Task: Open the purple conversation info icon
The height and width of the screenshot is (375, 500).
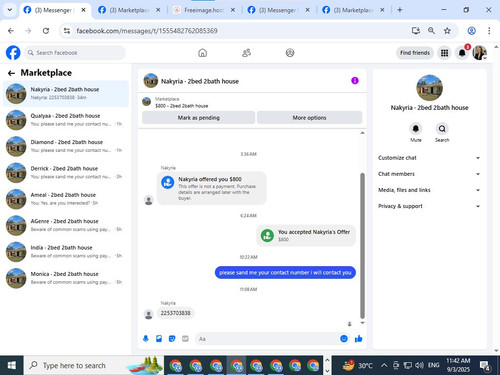Action: pos(355,81)
